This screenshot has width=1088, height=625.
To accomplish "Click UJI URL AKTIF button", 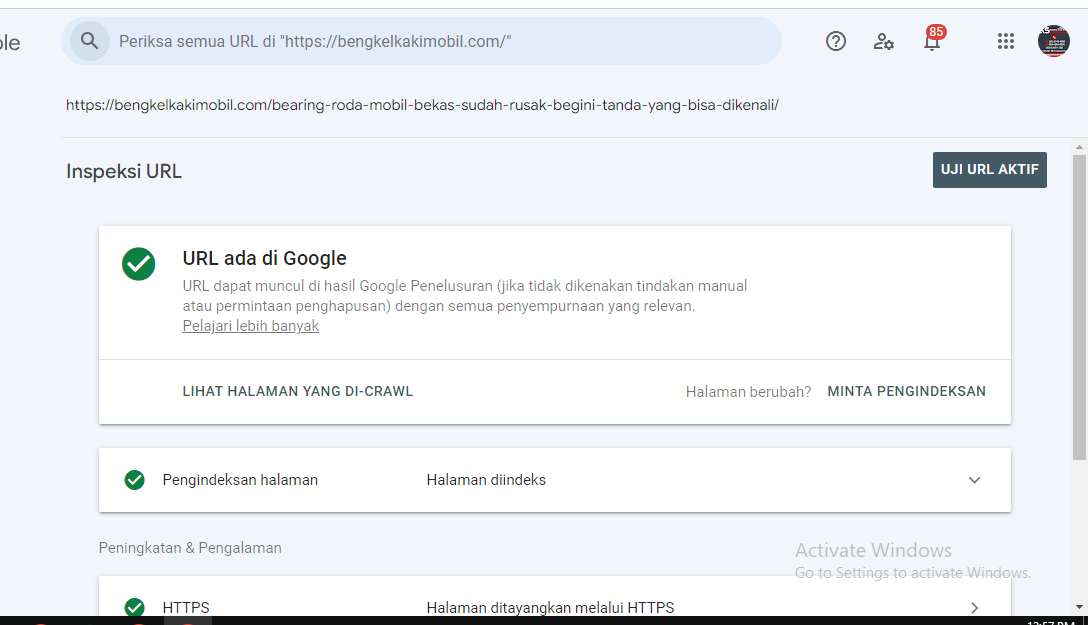I will tap(989, 170).
